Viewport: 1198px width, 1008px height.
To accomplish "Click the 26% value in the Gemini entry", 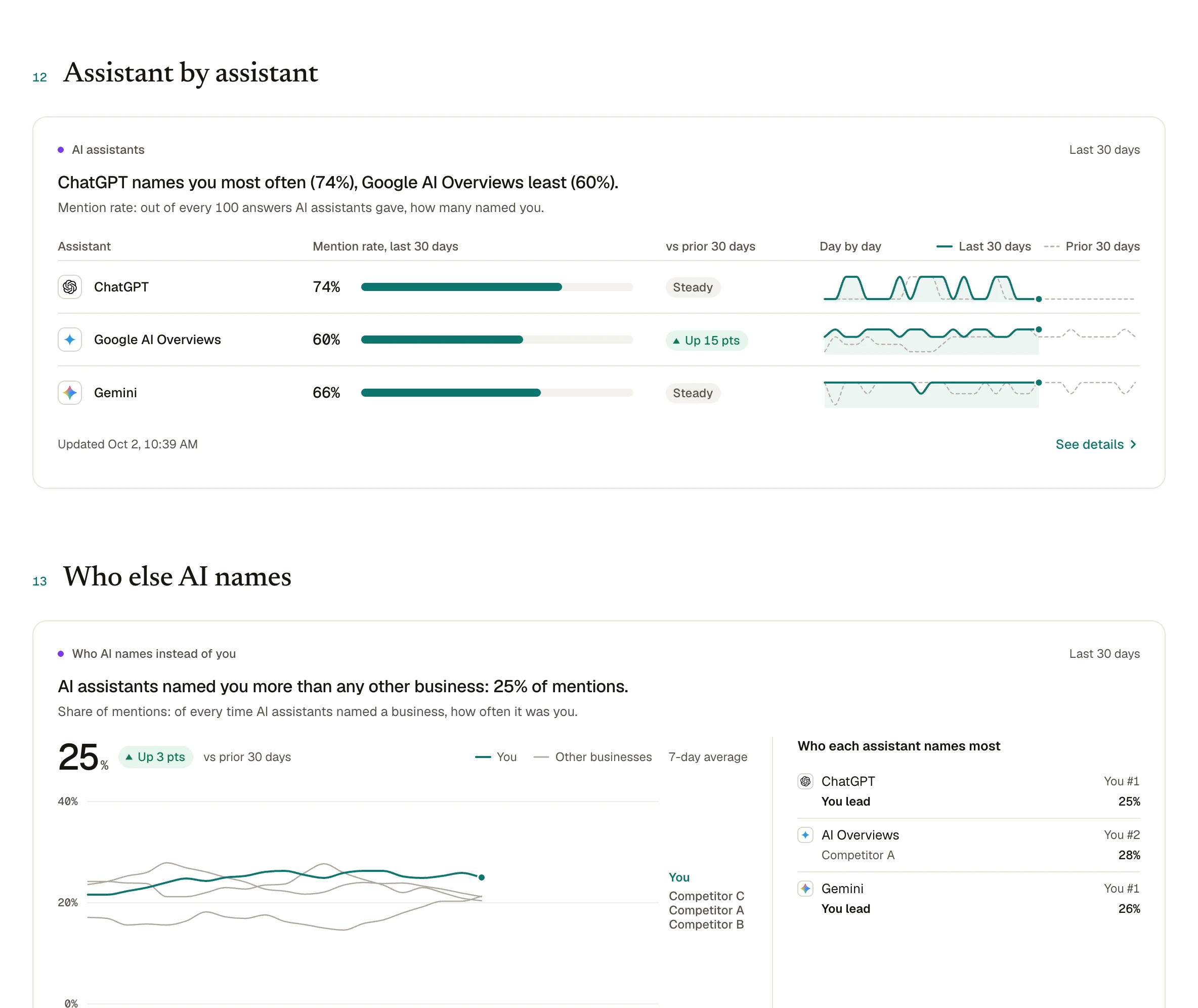I will coord(1129,909).
